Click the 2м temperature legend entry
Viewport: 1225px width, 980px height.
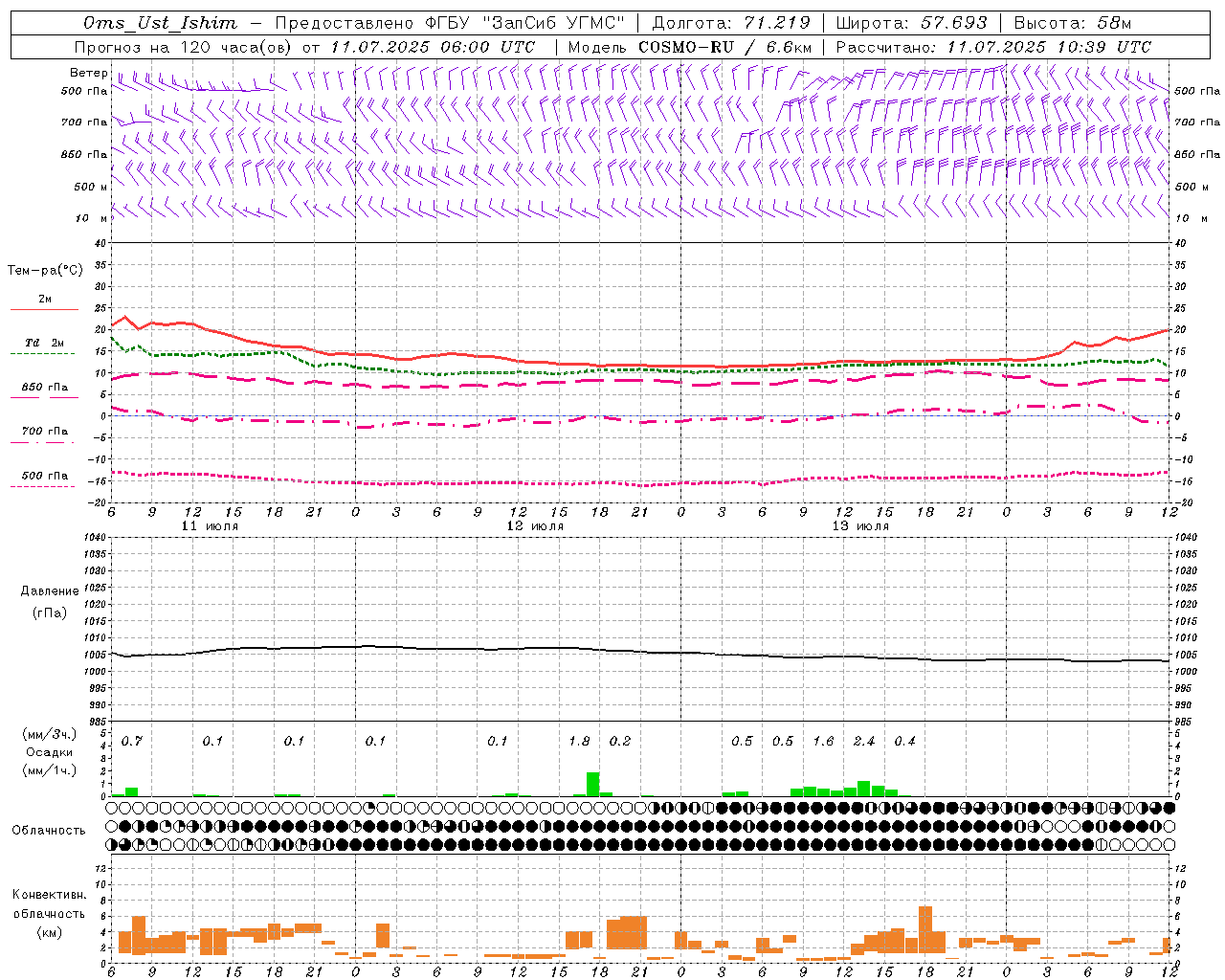coord(45,300)
